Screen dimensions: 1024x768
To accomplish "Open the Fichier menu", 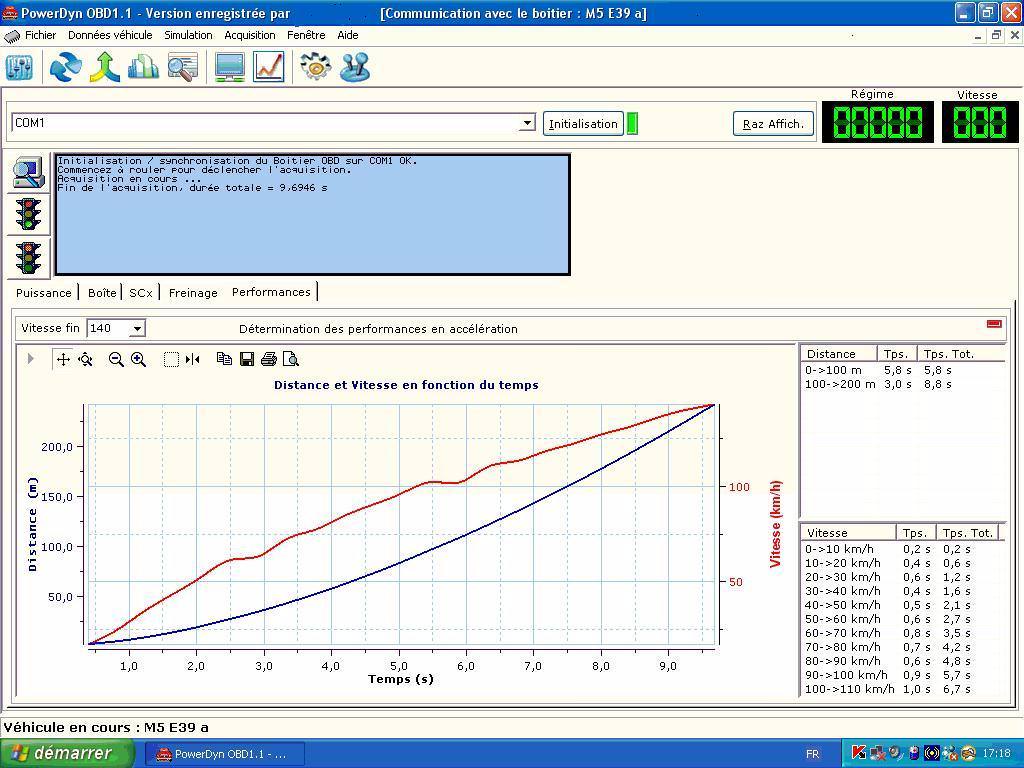I will 40,35.
